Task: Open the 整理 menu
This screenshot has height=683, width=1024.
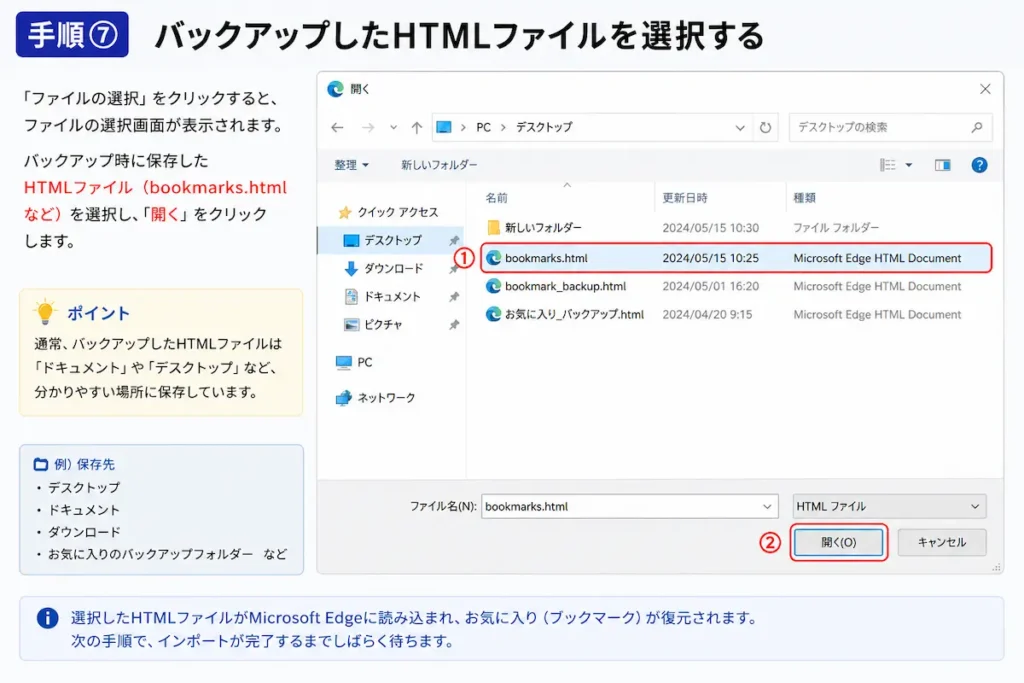Action: [x=351, y=165]
